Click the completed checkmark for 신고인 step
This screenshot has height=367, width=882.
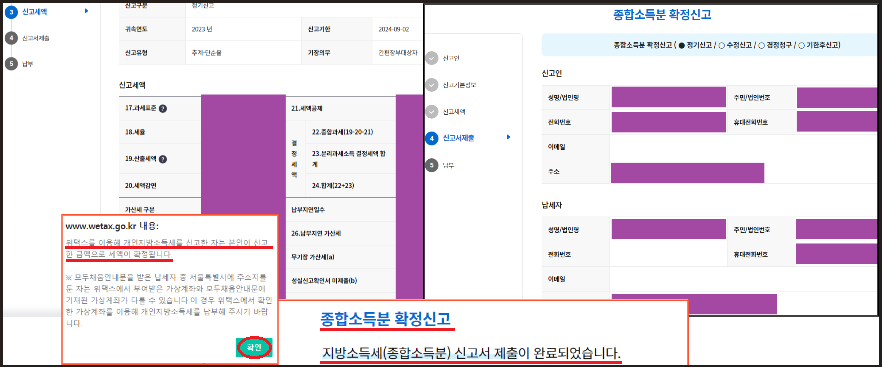click(431, 58)
